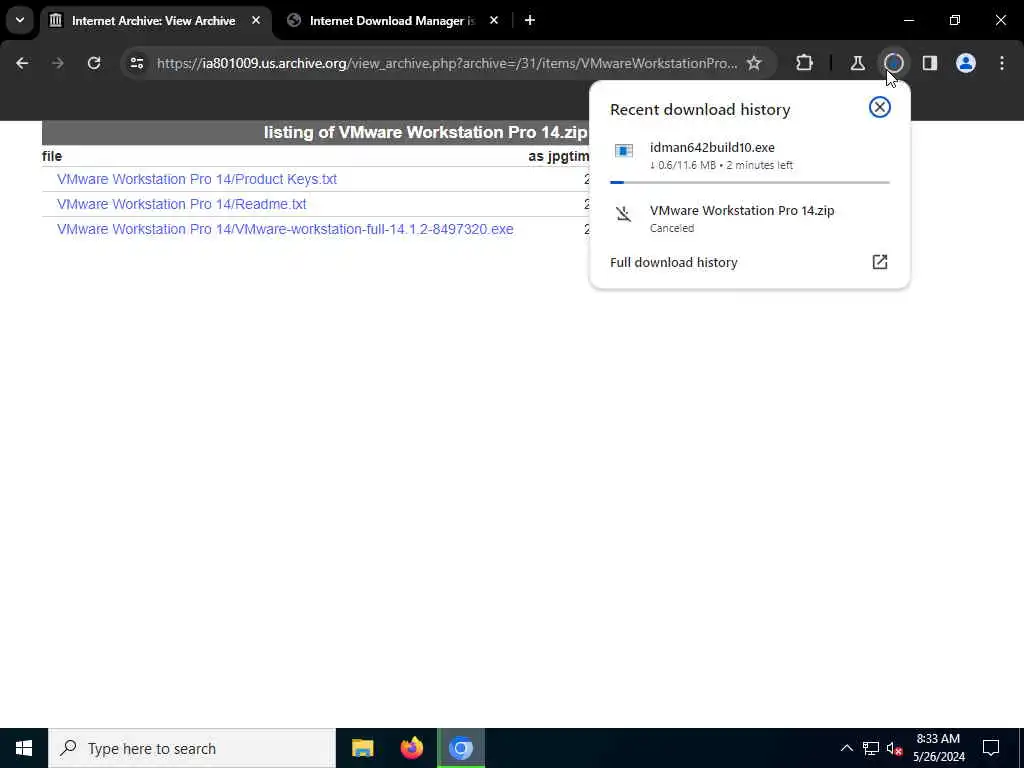The width and height of the screenshot is (1024, 768).
Task: Open the Chrome profile avatar
Action: pyautogui.click(x=966, y=63)
